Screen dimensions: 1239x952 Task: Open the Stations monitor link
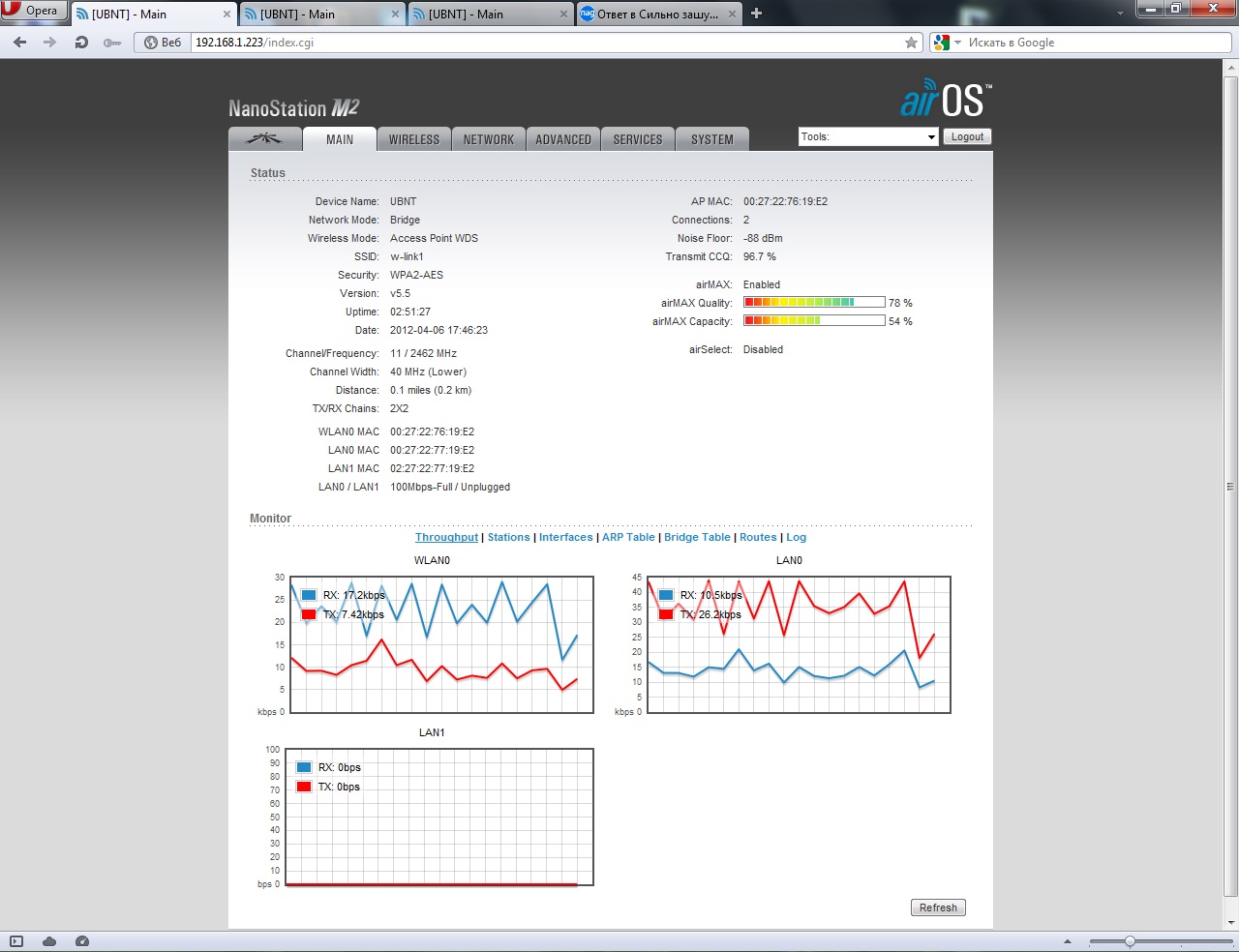[509, 537]
